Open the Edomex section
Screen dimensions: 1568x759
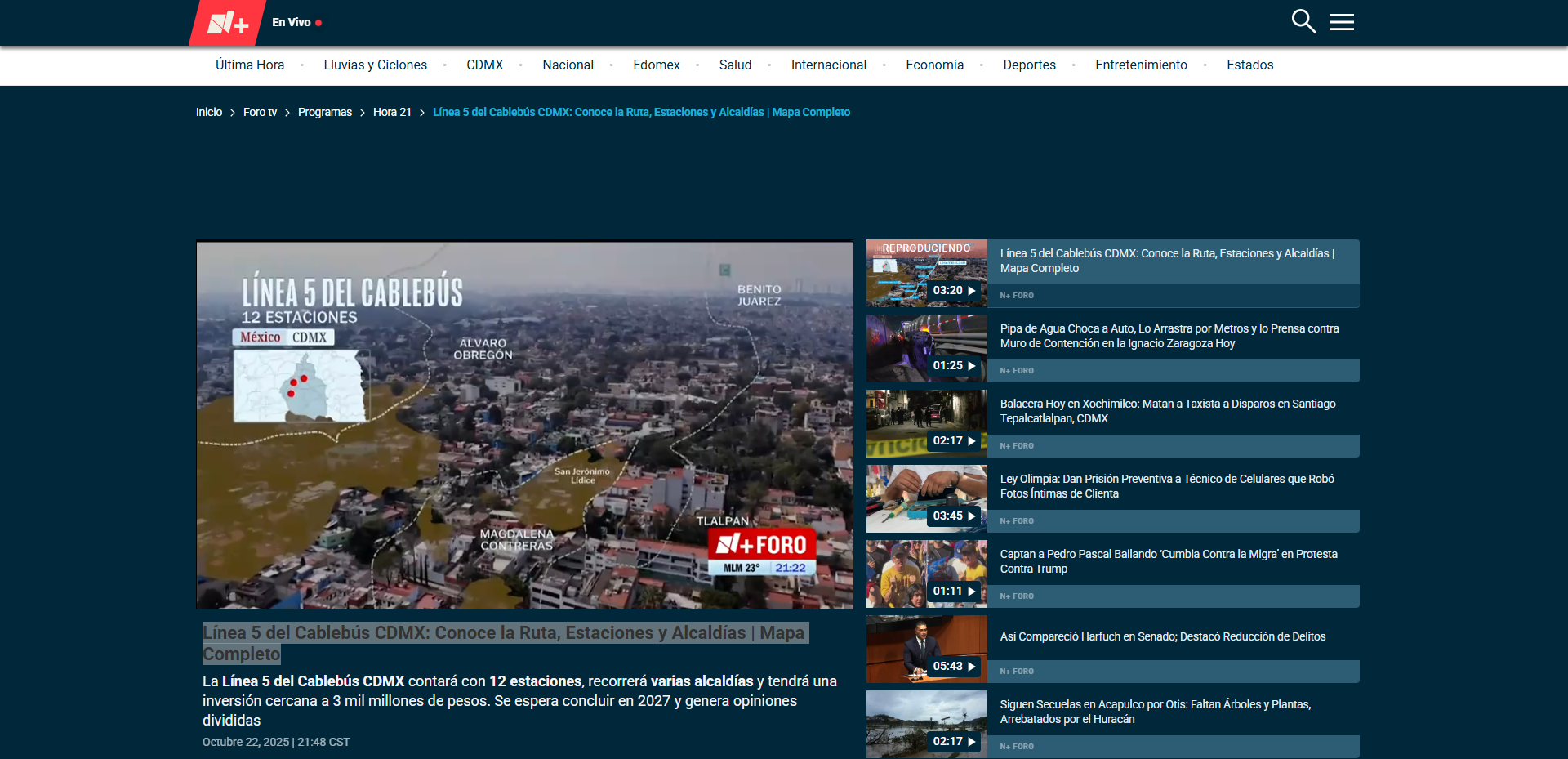(657, 65)
